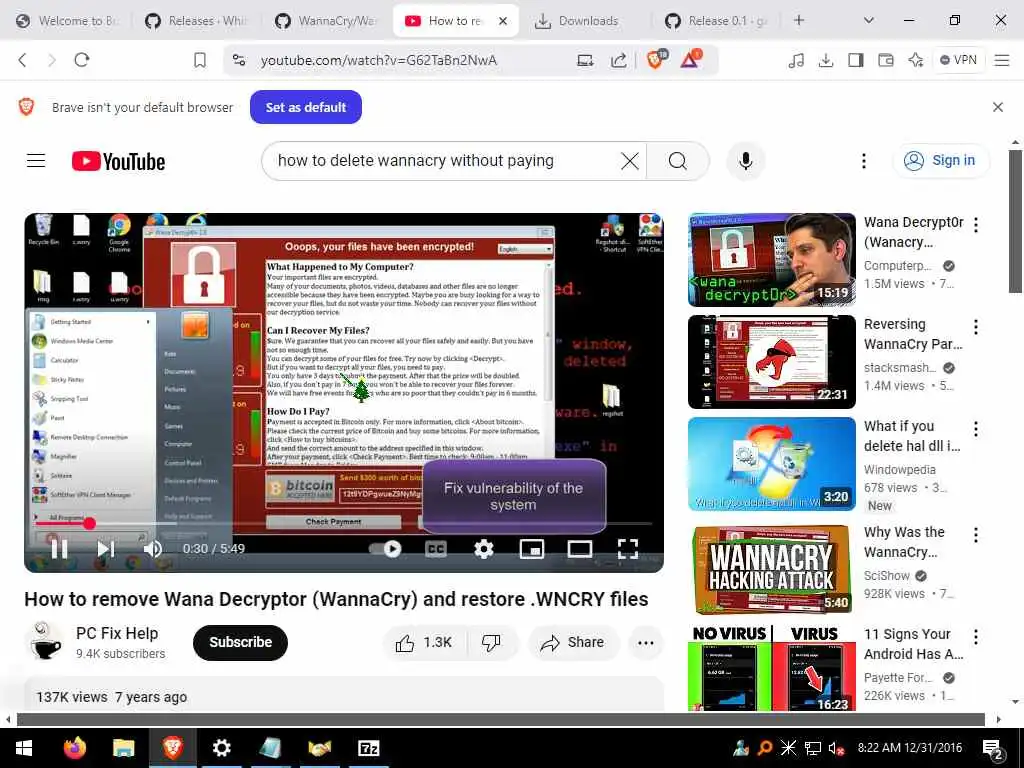
Task: Pause the video
Action: pos(59,549)
